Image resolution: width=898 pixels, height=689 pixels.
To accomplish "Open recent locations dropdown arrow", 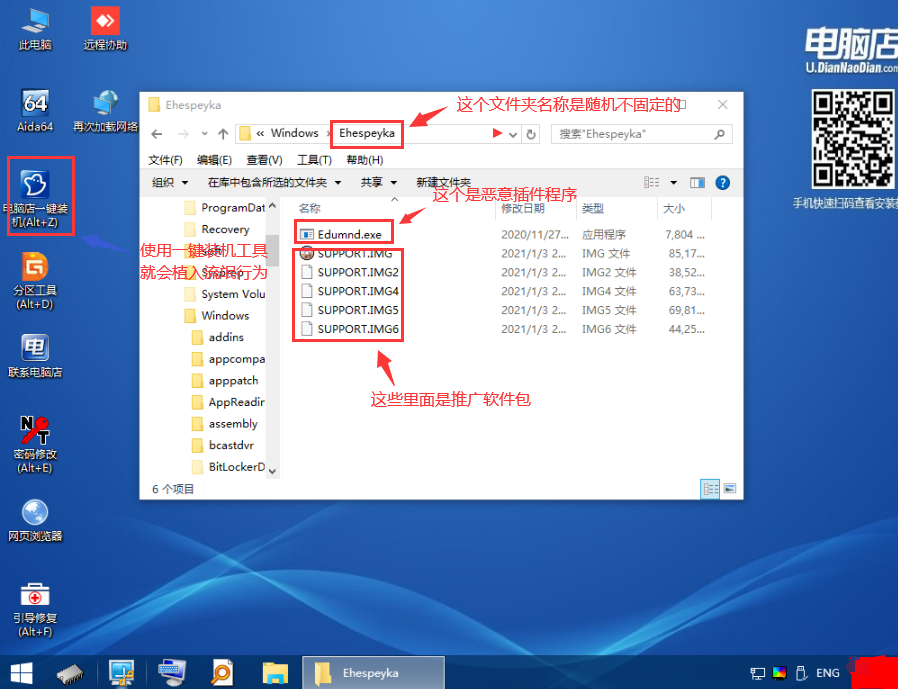I will click(204, 134).
